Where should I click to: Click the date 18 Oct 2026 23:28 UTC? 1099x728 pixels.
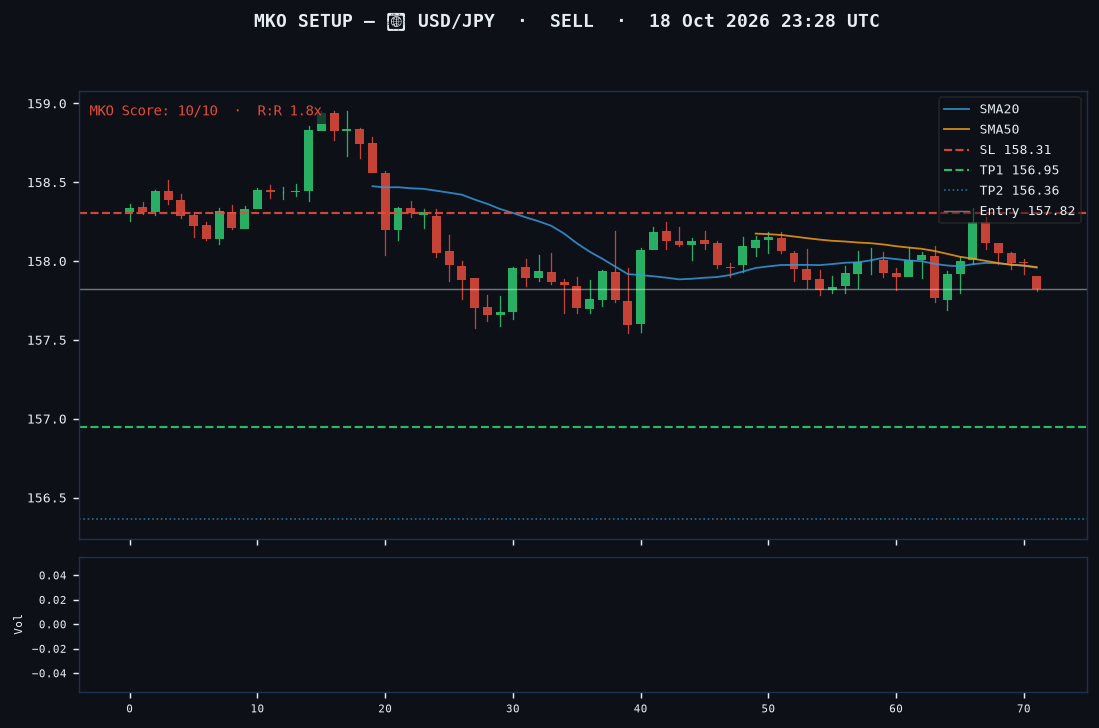[x=764, y=21]
